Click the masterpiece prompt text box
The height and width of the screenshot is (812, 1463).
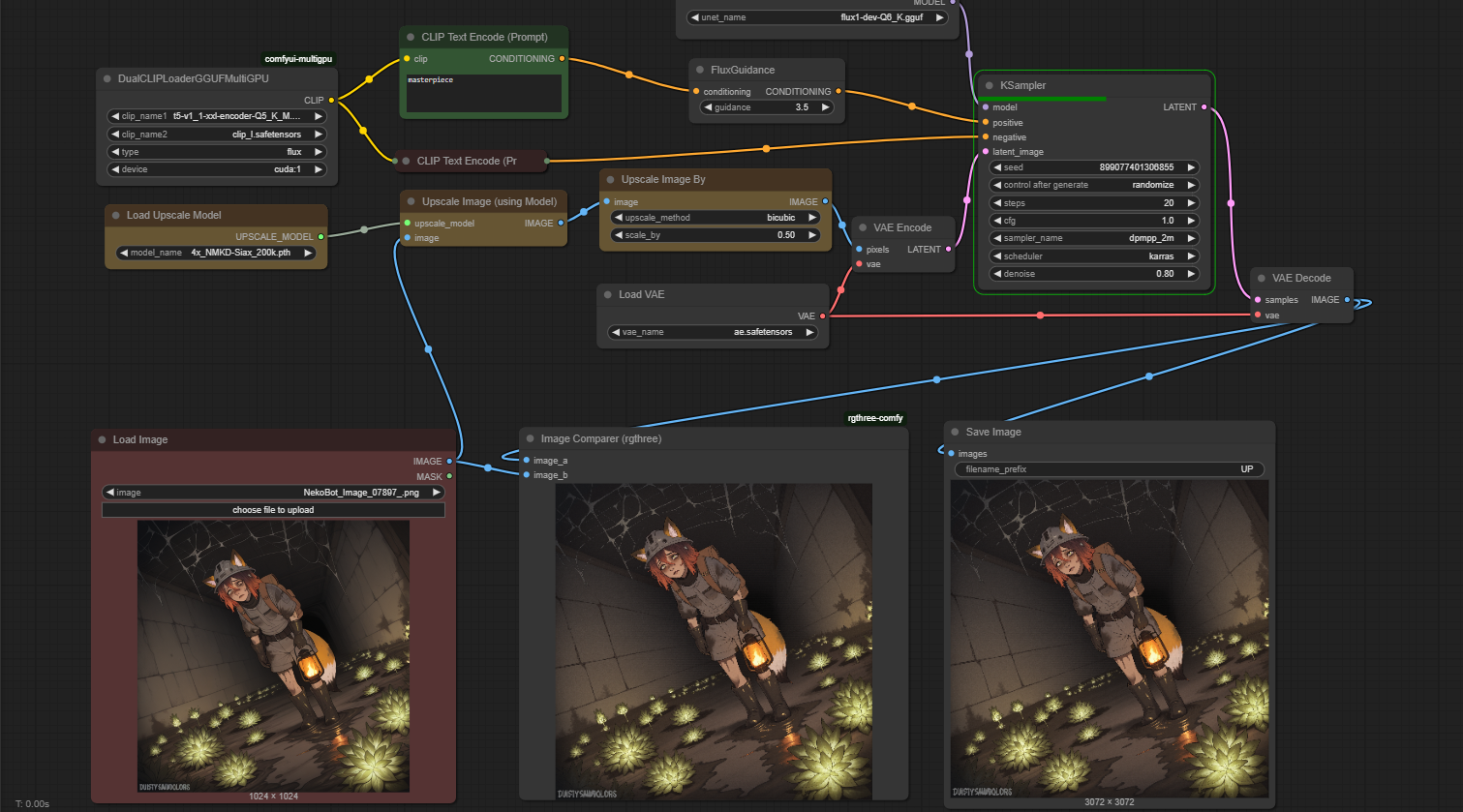[x=484, y=93]
